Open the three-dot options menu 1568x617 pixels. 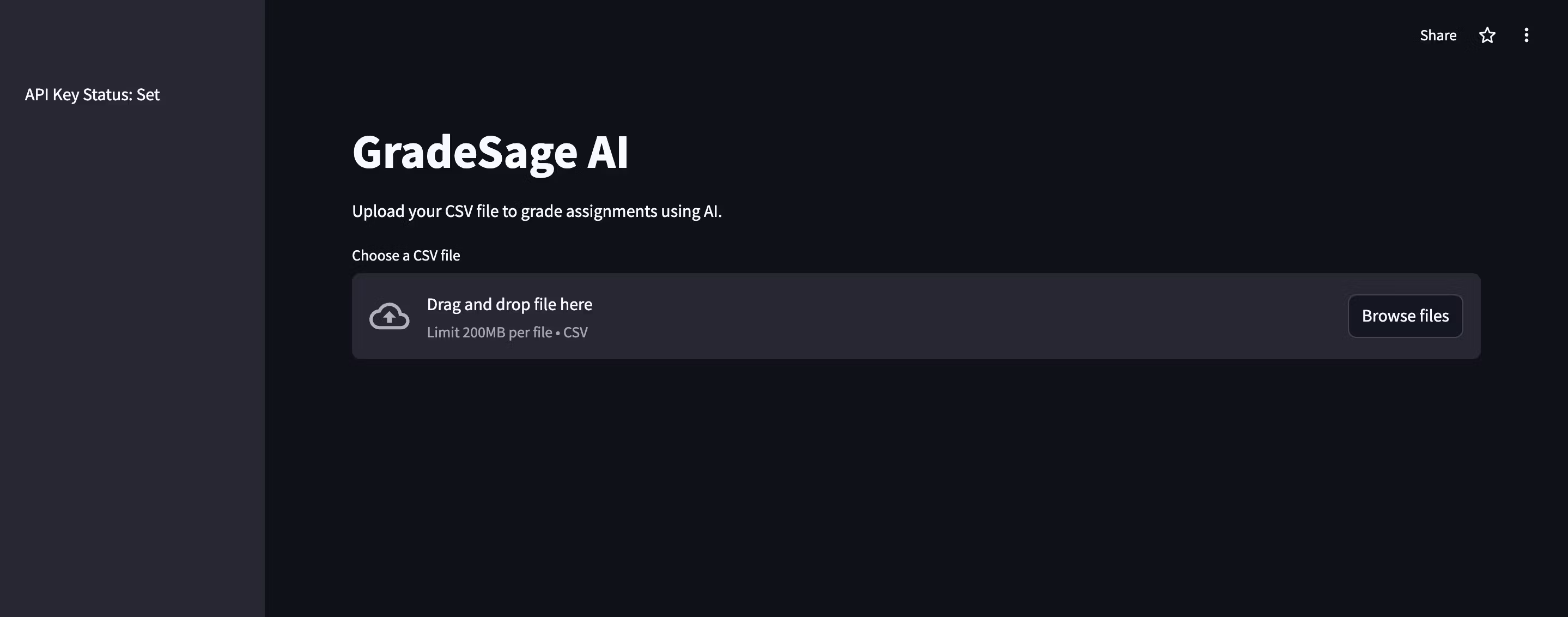pyautogui.click(x=1526, y=35)
